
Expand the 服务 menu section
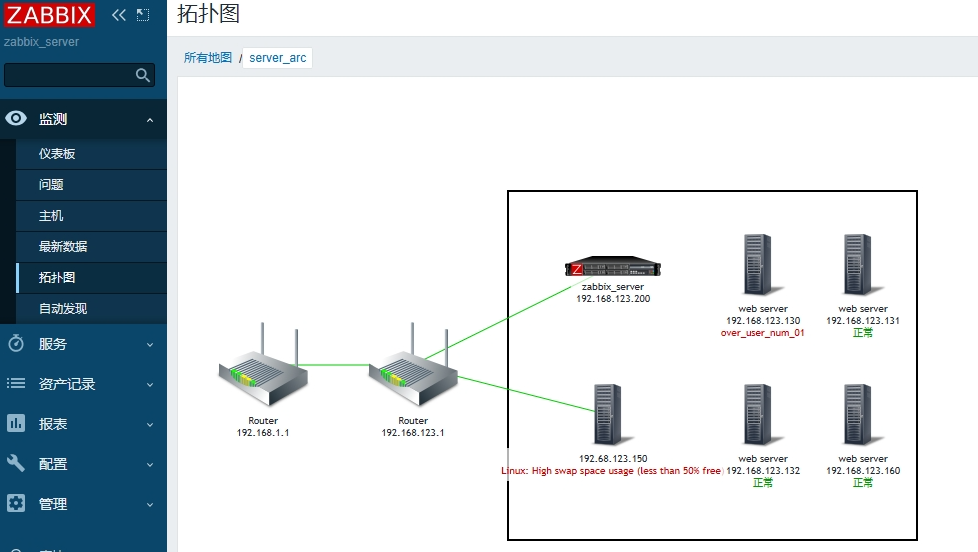point(84,344)
